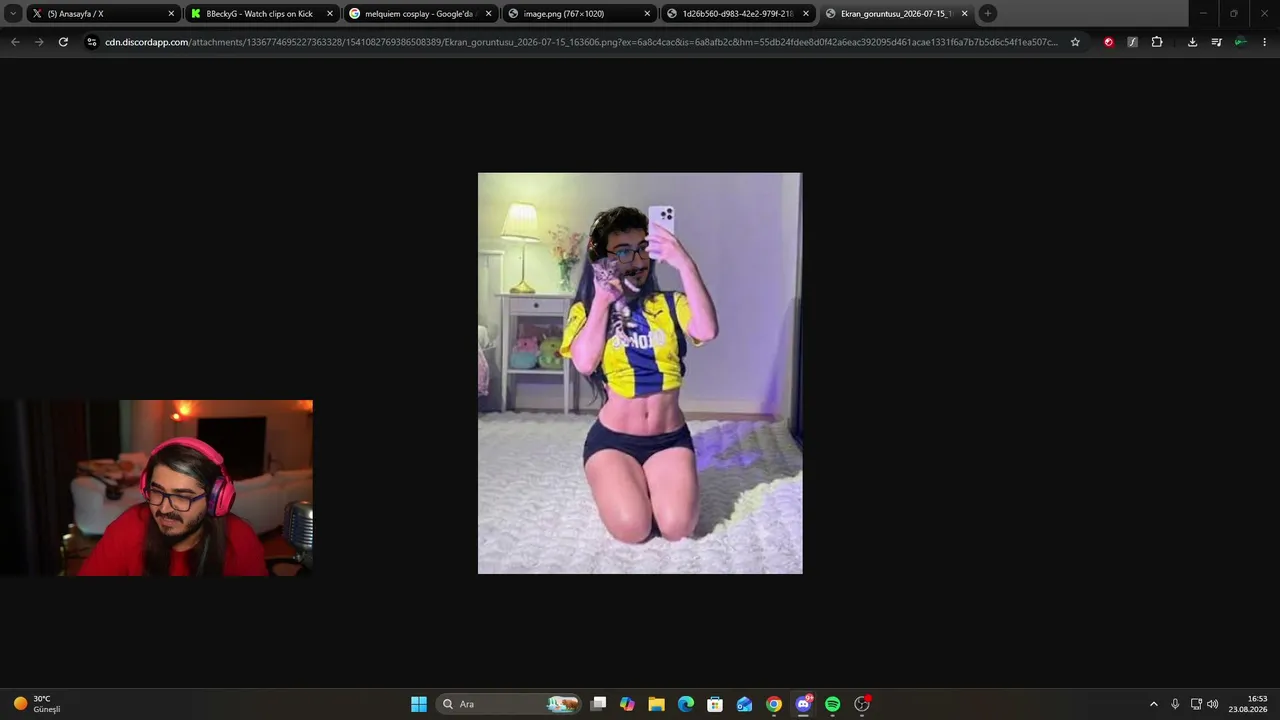This screenshot has height=720, width=1280.
Task: Close the Ekran_goruntusu tab
Action: (965, 14)
